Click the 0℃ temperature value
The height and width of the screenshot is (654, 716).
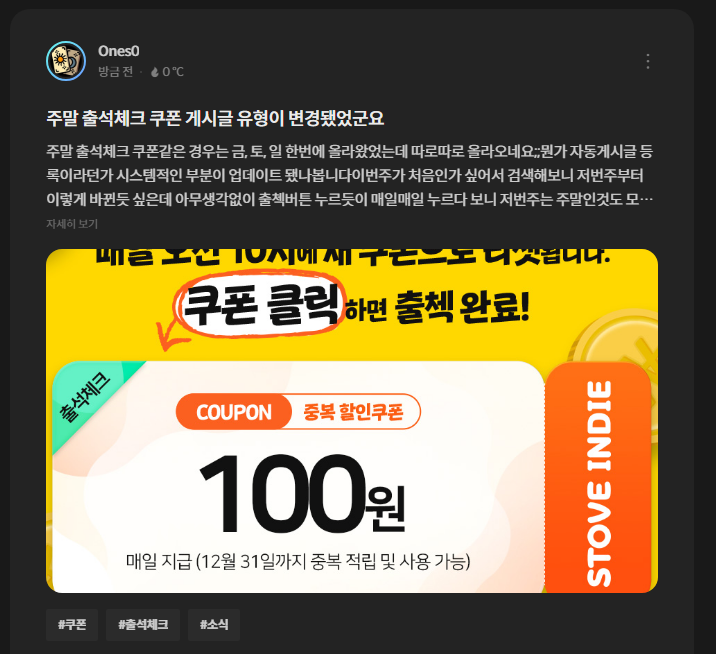[173, 72]
